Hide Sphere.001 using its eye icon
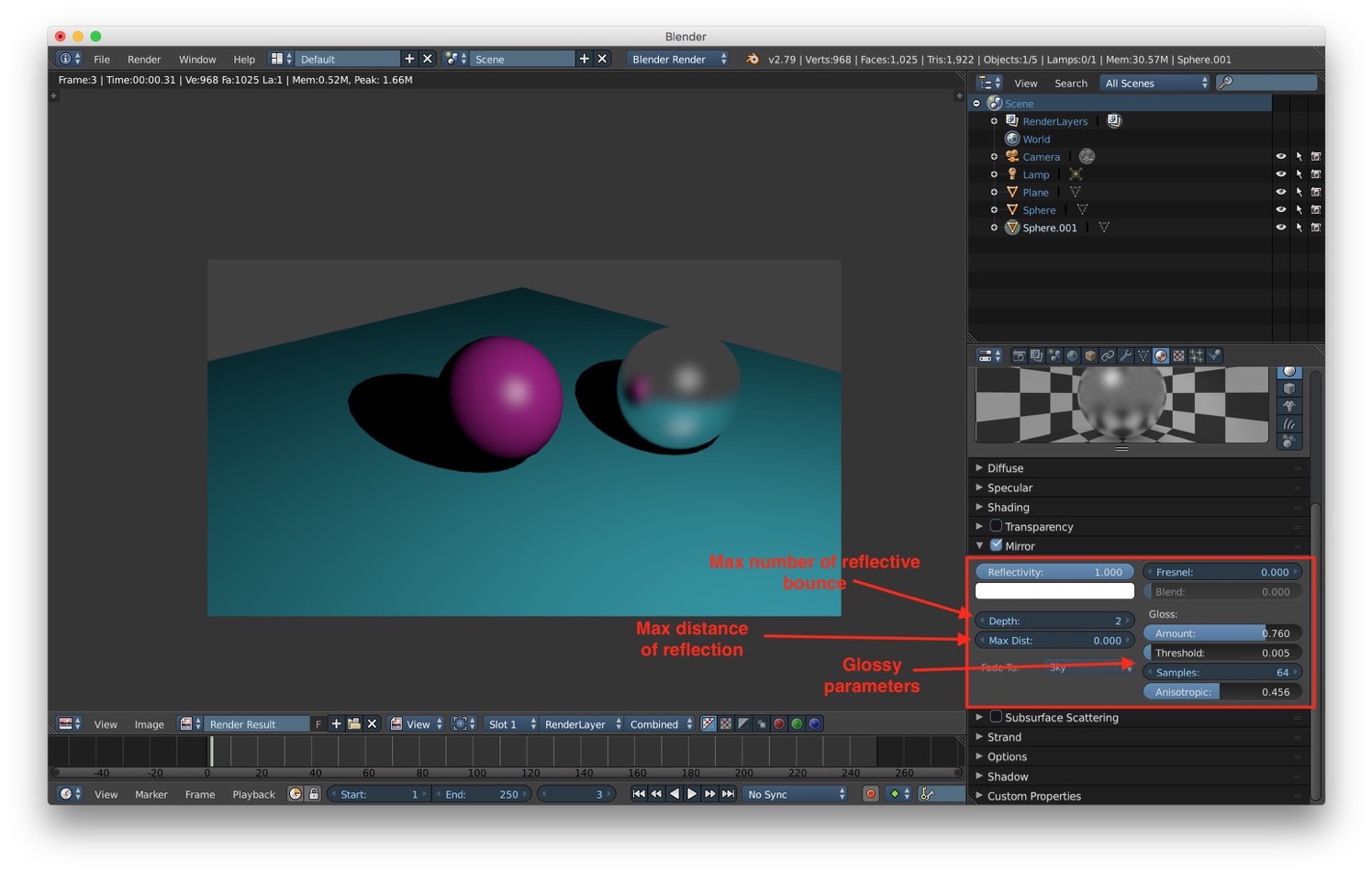Image resolution: width=1372 pixels, height=873 pixels. pyautogui.click(x=1280, y=227)
